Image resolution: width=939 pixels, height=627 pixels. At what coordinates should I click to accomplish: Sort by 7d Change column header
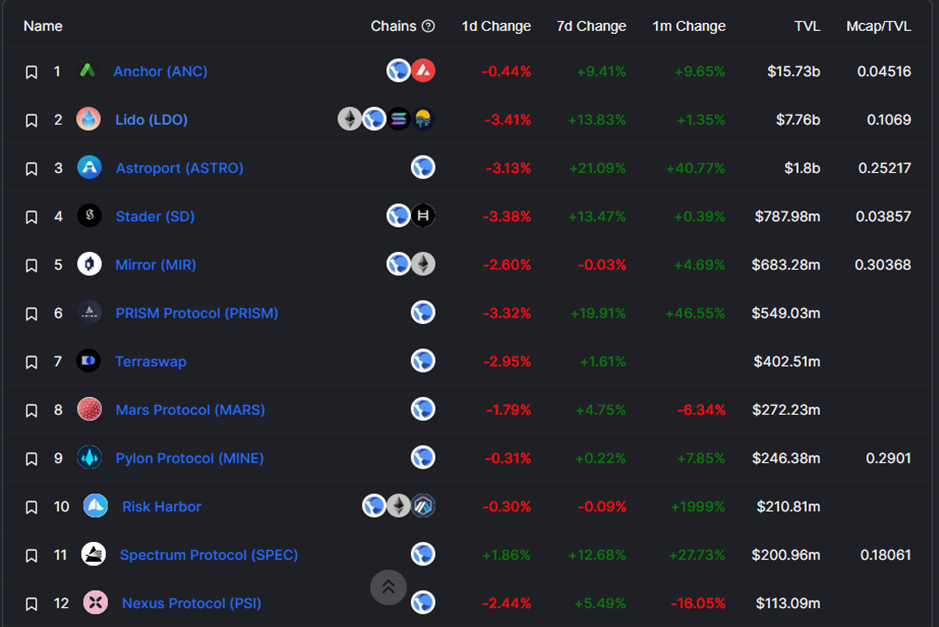click(x=591, y=26)
